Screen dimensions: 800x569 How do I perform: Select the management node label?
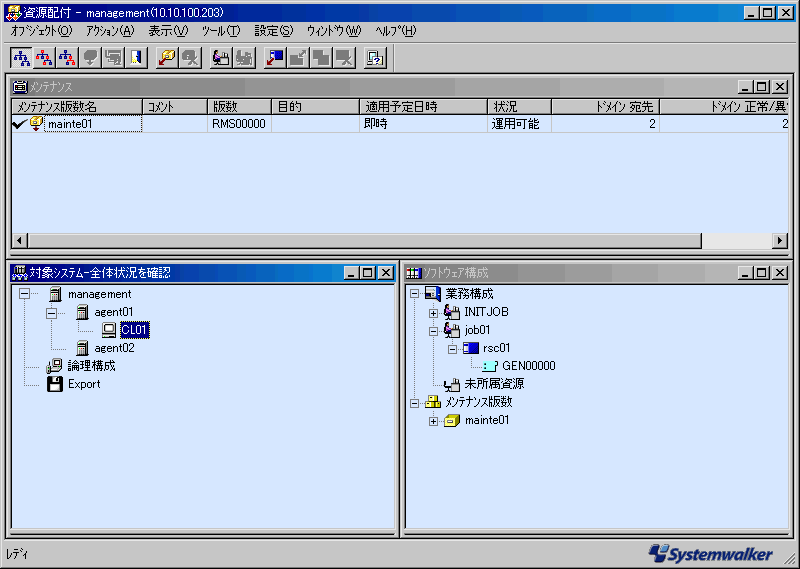pos(99,294)
